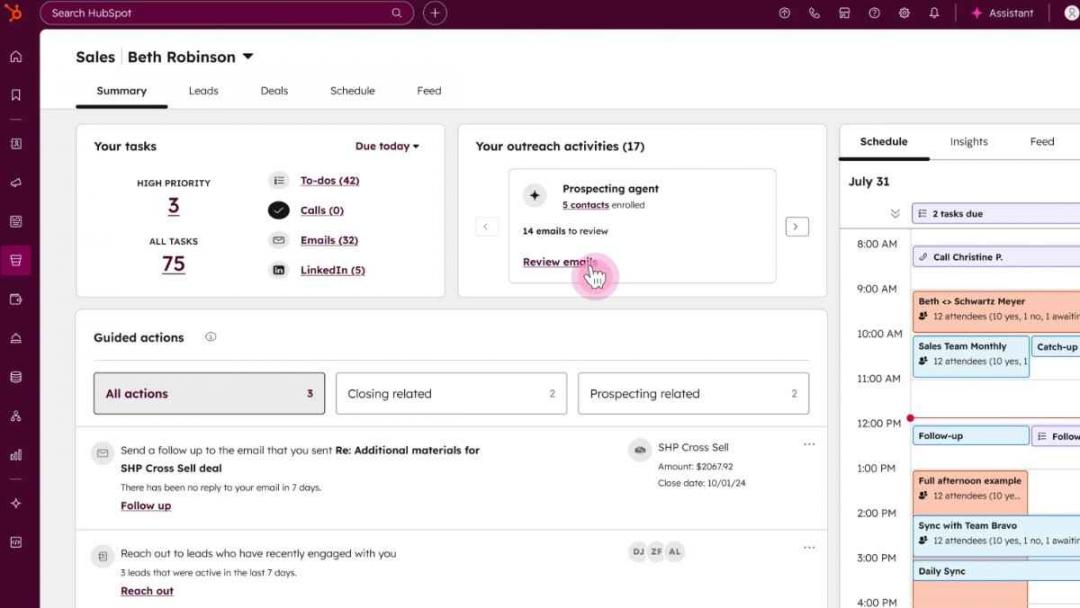Image resolution: width=1080 pixels, height=608 pixels.
Task: Open the Data management database sidebar icon
Action: pyautogui.click(x=16, y=377)
